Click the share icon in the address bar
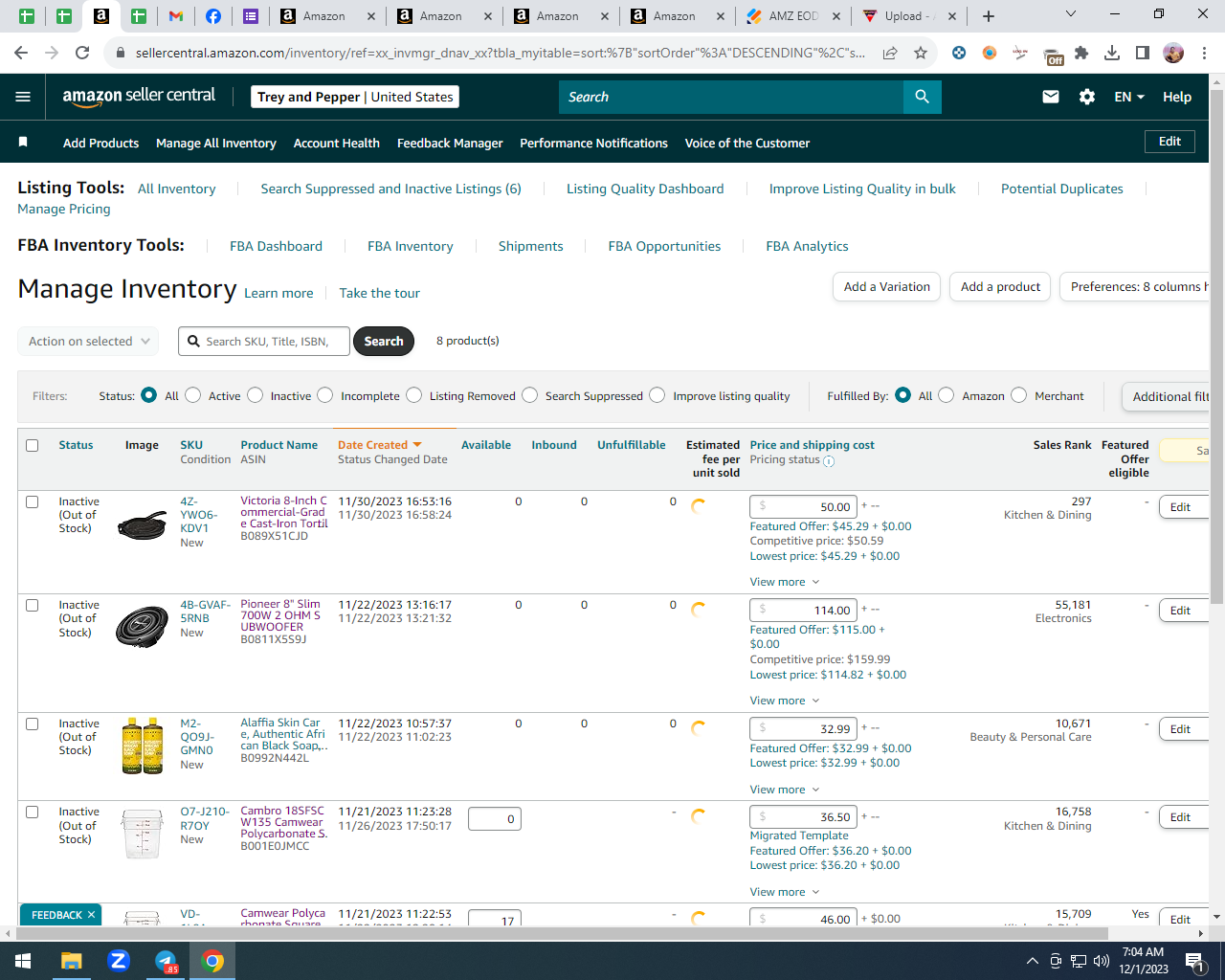The height and width of the screenshot is (980, 1225). 890,53
